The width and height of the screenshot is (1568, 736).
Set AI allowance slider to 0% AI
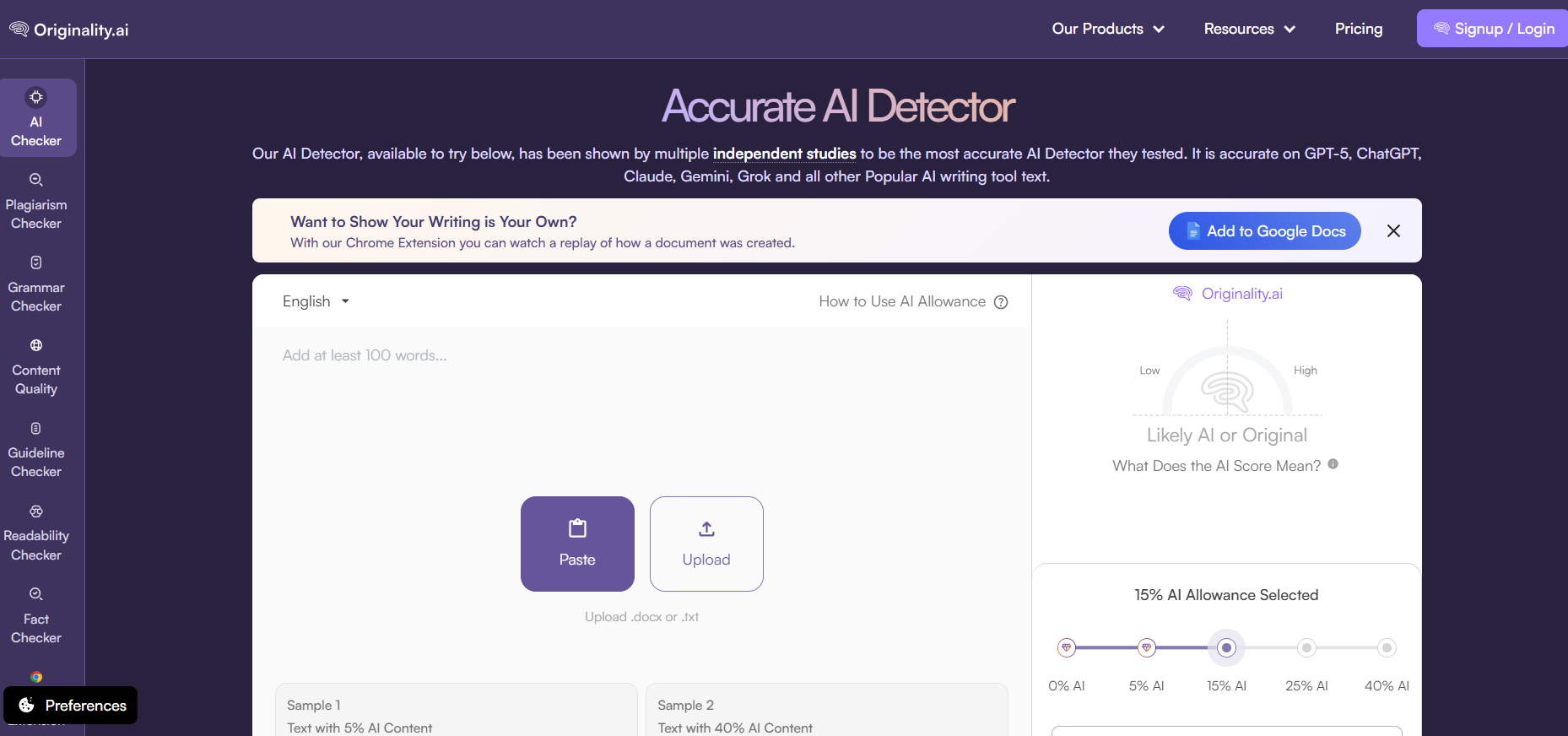[x=1067, y=648]
